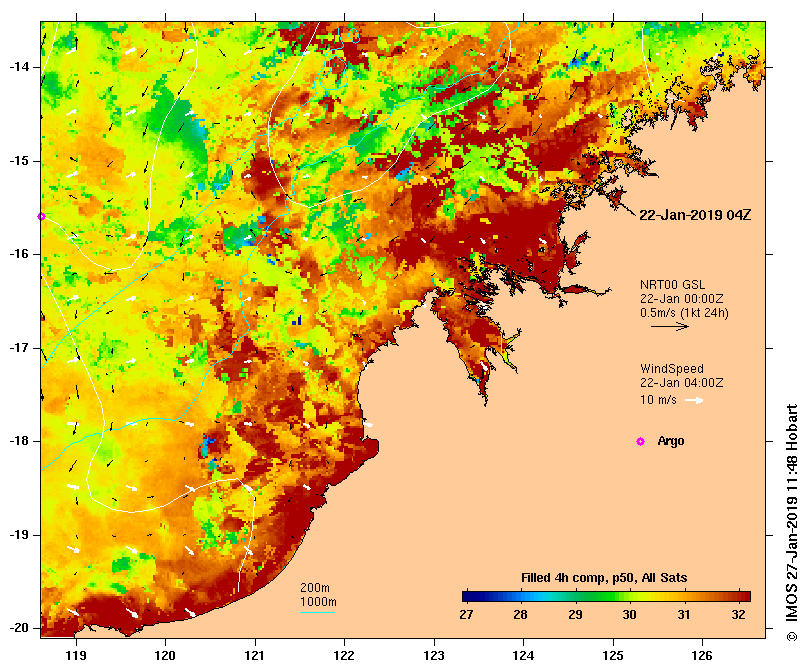Click the '28' colorbar value
Viewport: 809px width, 672px height.
(520, 615)
